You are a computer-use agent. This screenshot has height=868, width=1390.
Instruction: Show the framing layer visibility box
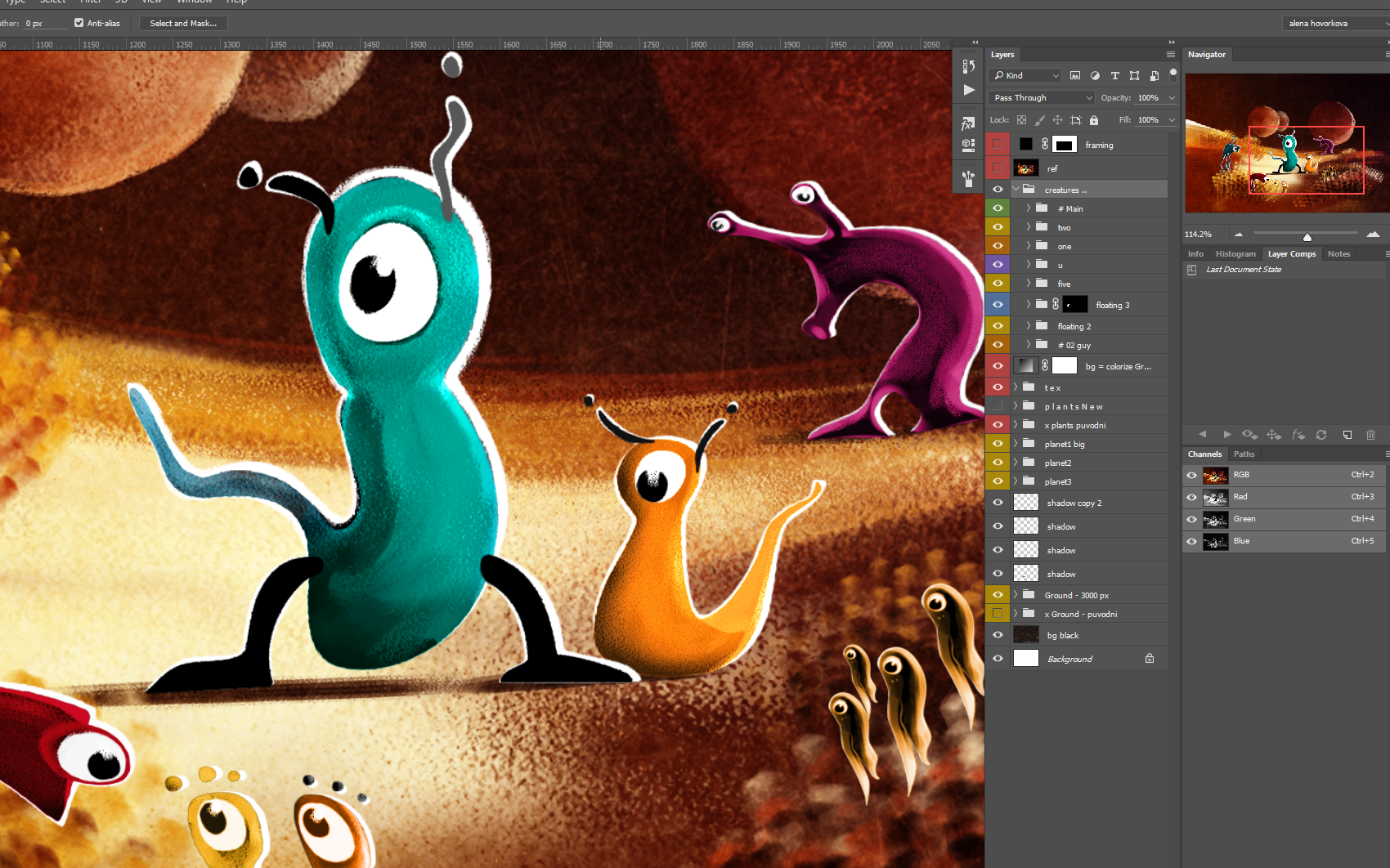click(x=998, y=144)
